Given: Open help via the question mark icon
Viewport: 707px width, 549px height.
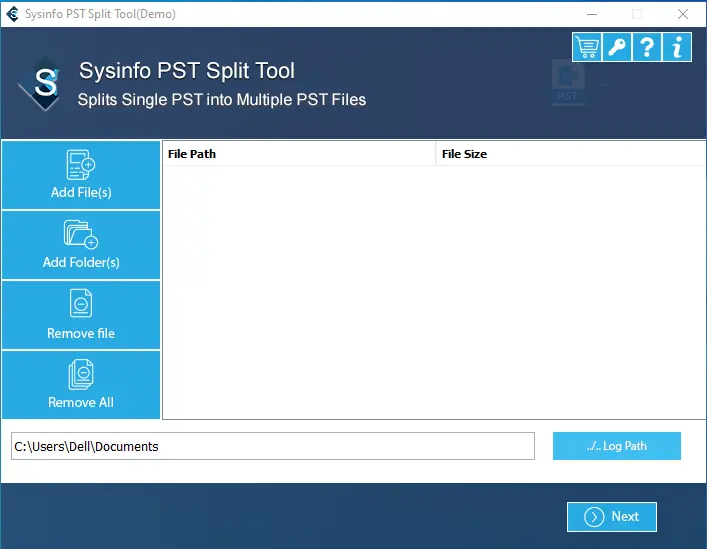Looking at the screenshot, I should pos(647,47).
